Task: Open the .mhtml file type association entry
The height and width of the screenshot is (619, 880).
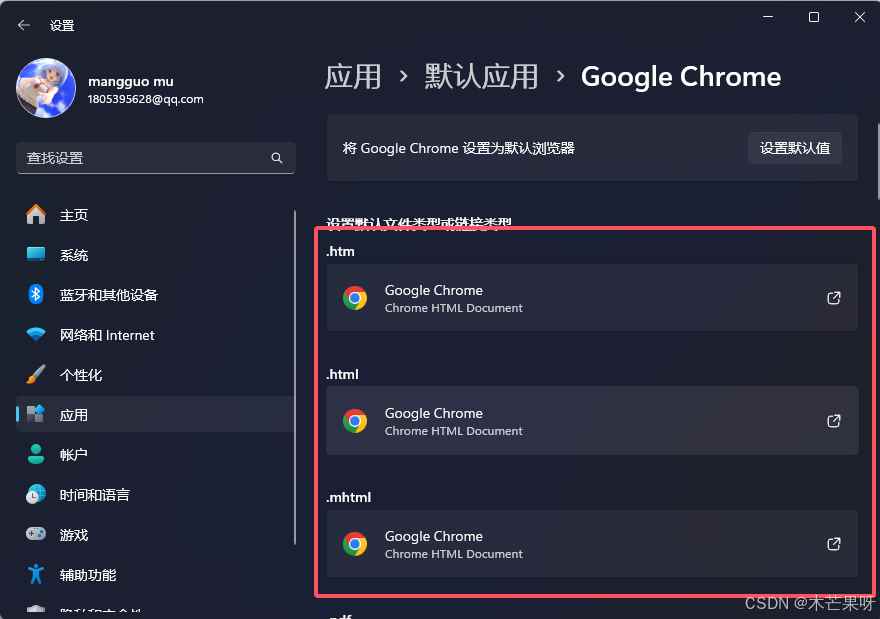Action: (x=592, y=544)
